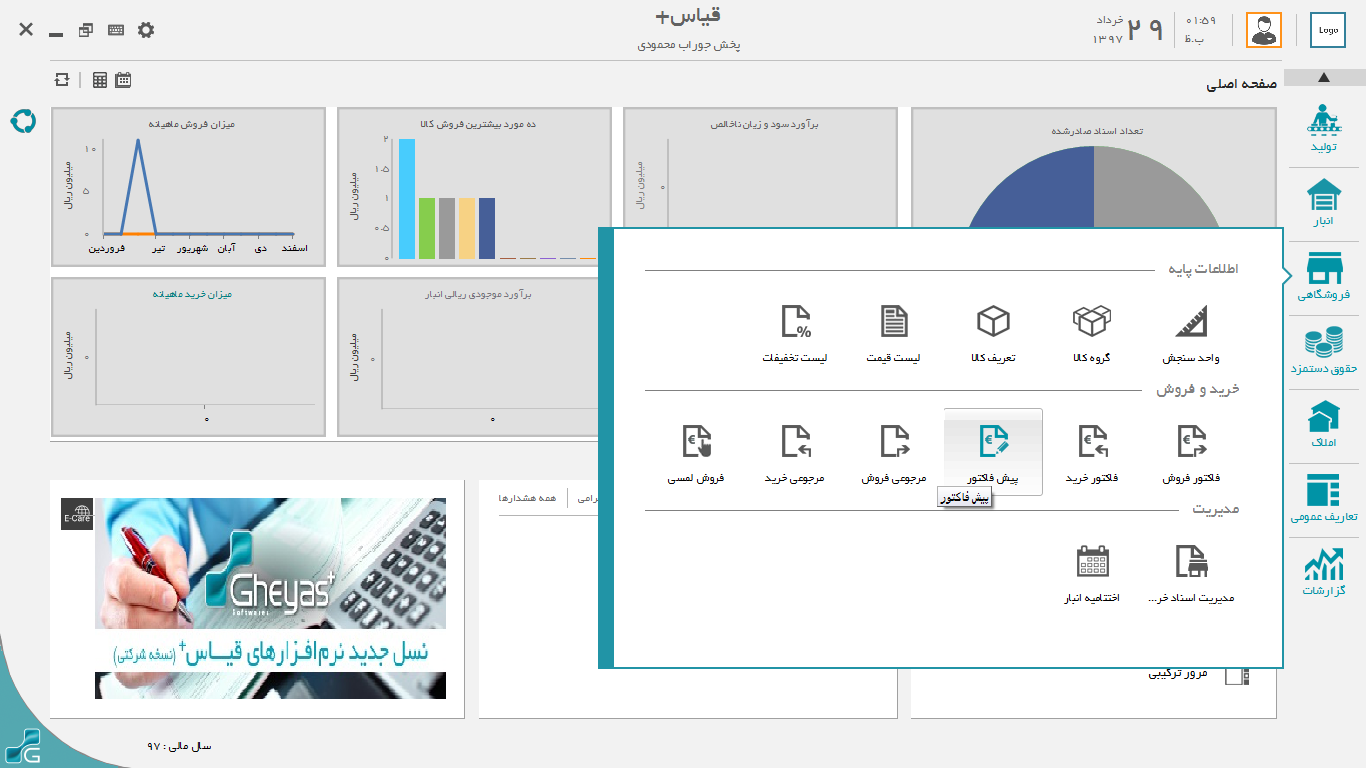
Task: Open فاکتور فروش (Sales invoice)
Action: click(1190, 454)
